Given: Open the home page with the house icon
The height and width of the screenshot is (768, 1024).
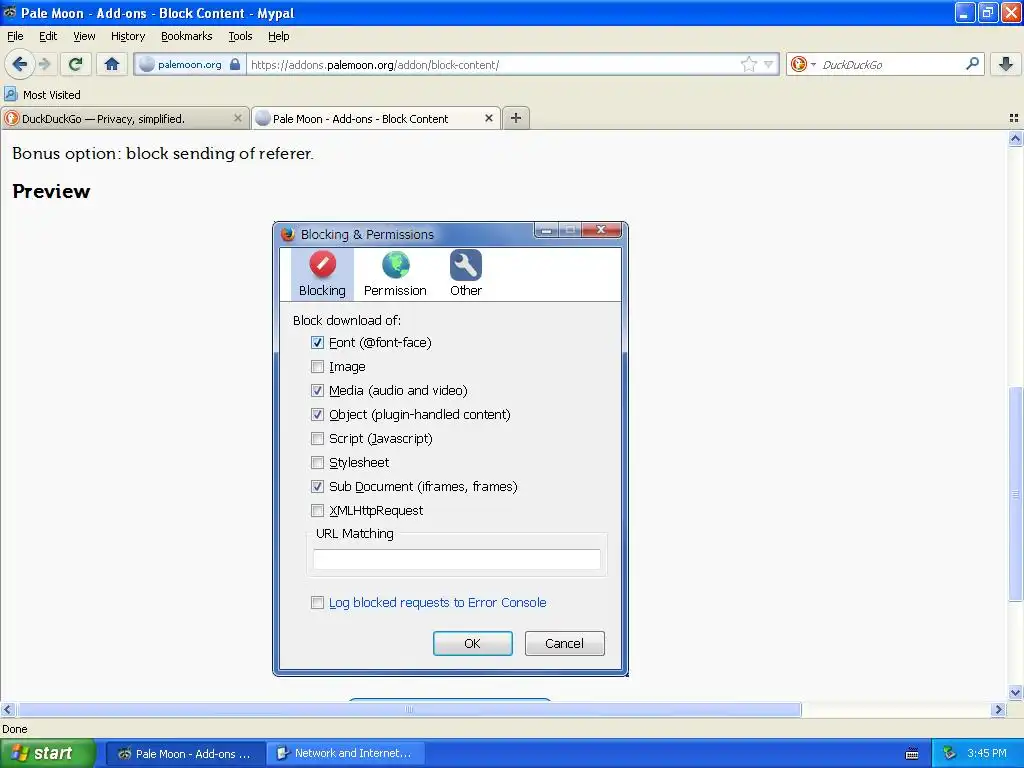Looking at the screenshot, I should point(112,64).
